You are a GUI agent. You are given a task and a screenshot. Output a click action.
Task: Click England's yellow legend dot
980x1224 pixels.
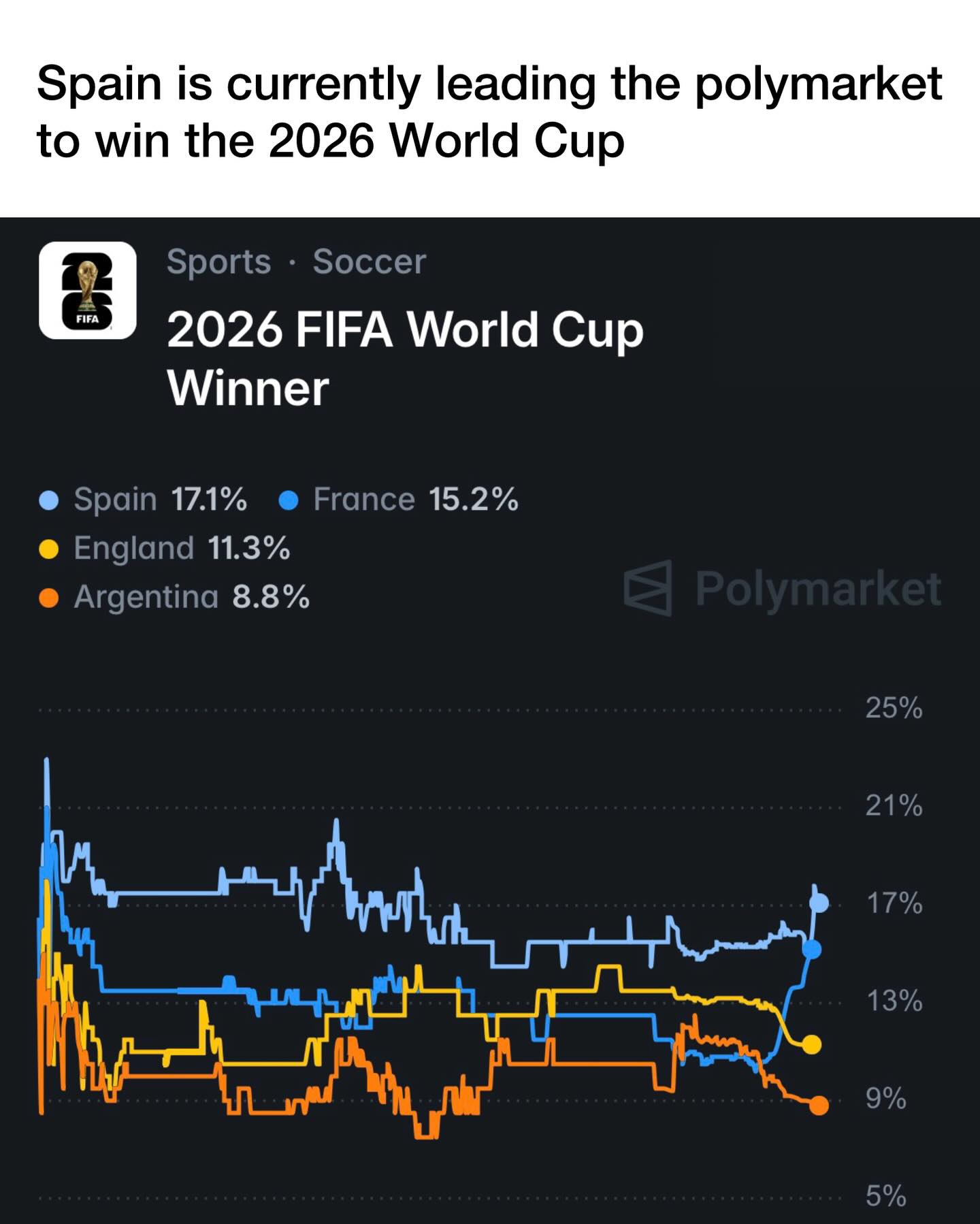(49, 549)
